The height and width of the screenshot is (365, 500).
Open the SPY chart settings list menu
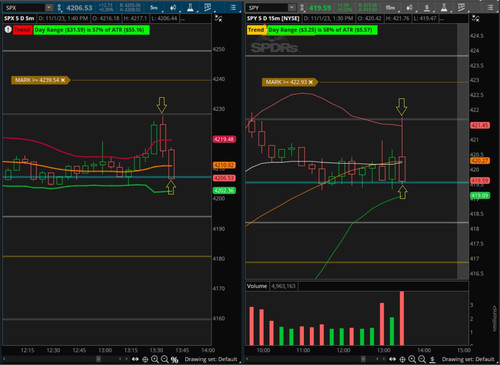pos(490,7)
